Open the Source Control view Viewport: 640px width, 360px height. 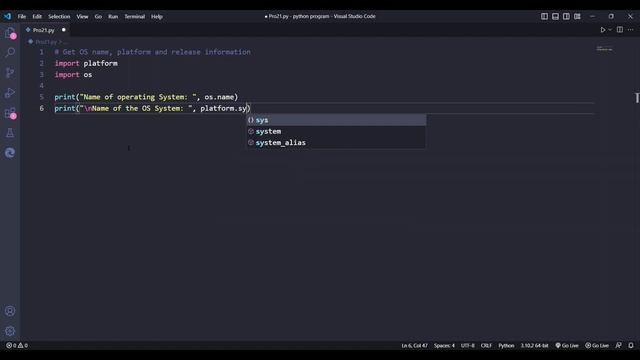click(10, 73)
